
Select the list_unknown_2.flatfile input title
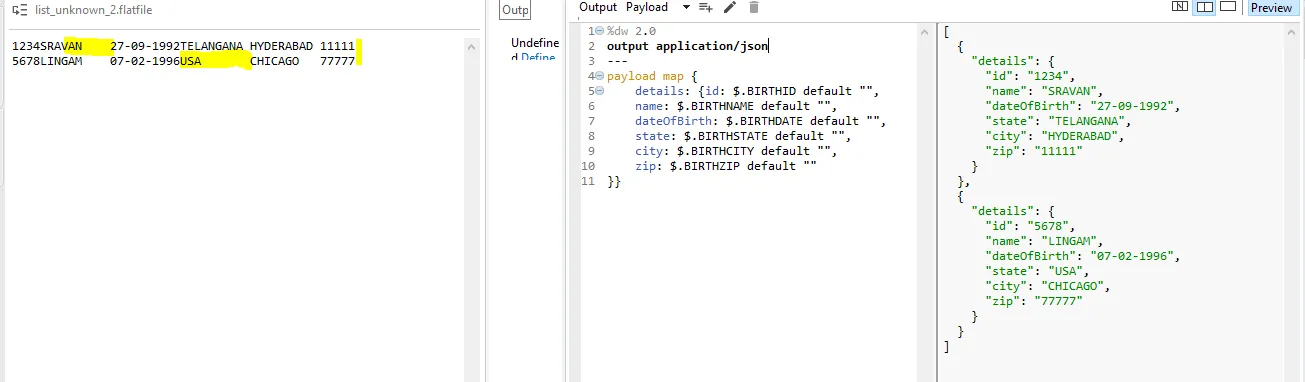pyautogui.click(x=94, y=9)
